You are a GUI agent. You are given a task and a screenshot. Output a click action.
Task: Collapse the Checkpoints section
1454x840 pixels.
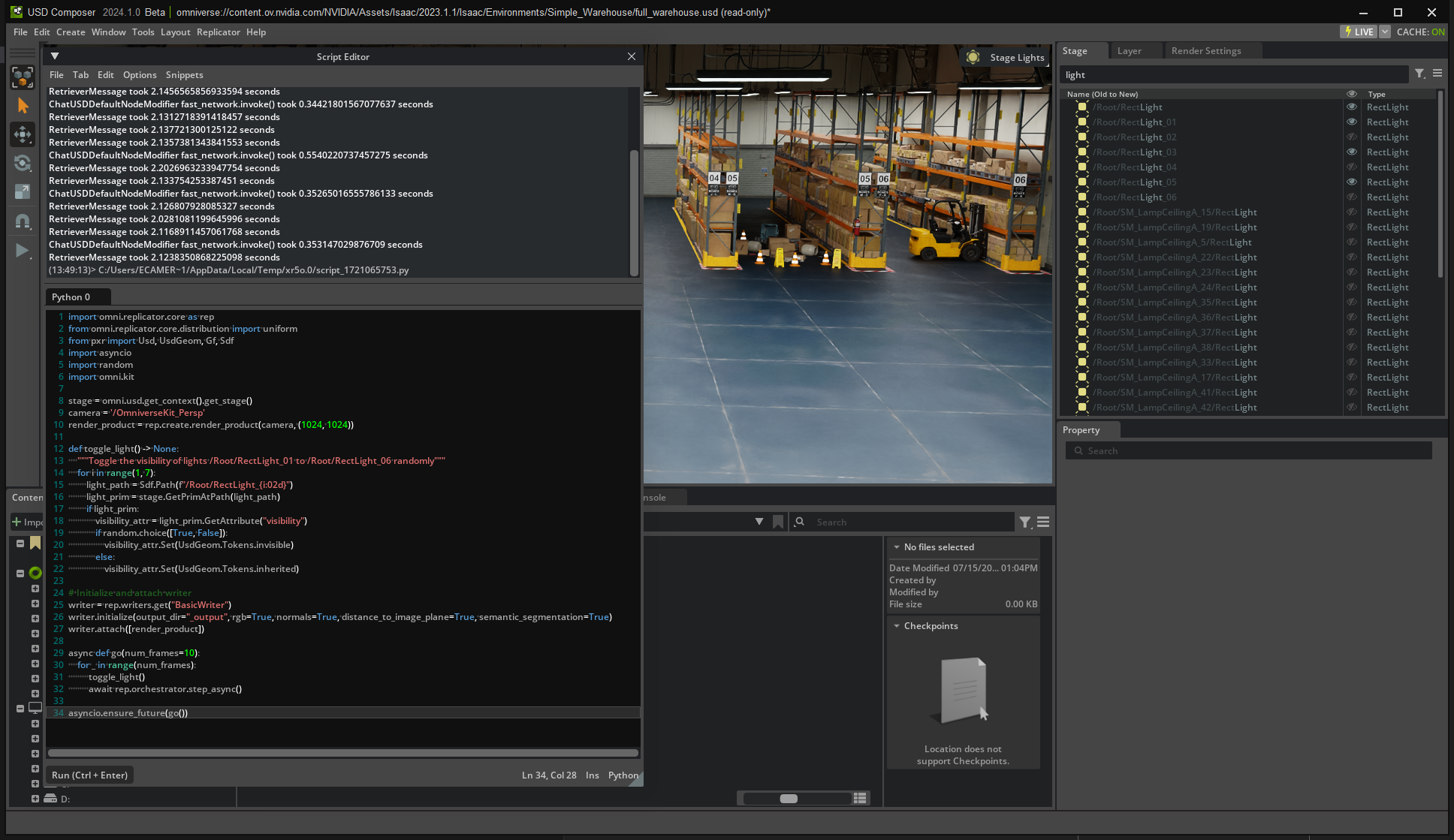pos(897,626)
